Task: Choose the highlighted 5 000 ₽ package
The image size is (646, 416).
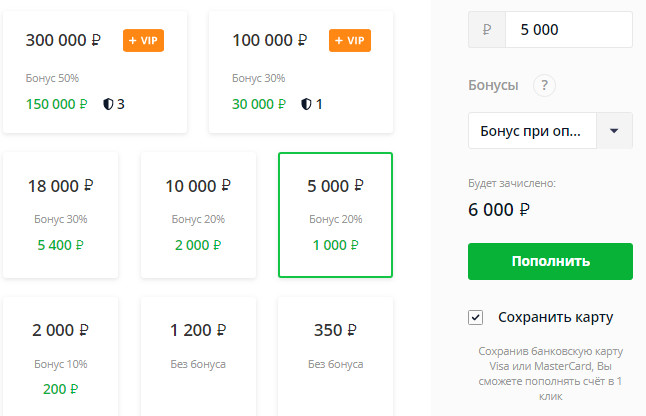Action: click(x=335, y=215)
